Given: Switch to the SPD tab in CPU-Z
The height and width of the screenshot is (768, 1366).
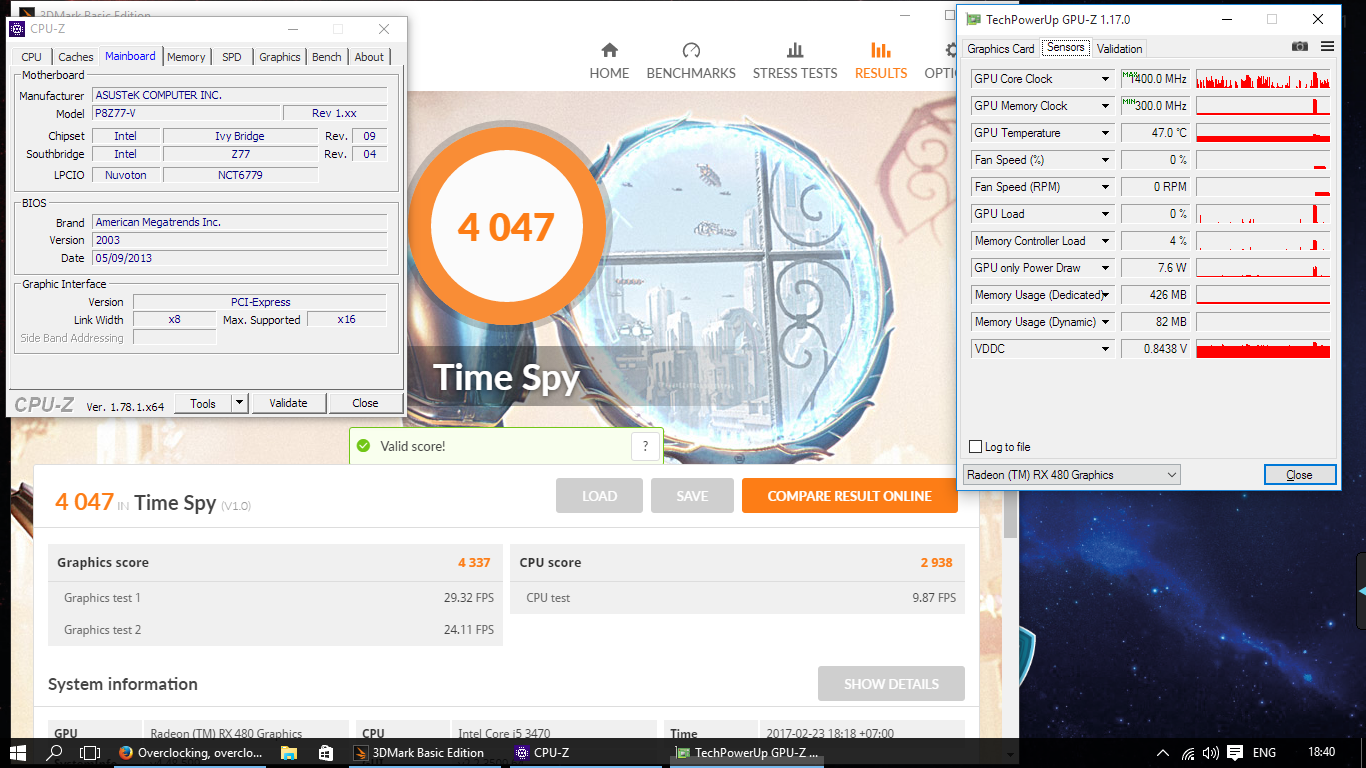Looking at the screenshot, I should 232,57.
